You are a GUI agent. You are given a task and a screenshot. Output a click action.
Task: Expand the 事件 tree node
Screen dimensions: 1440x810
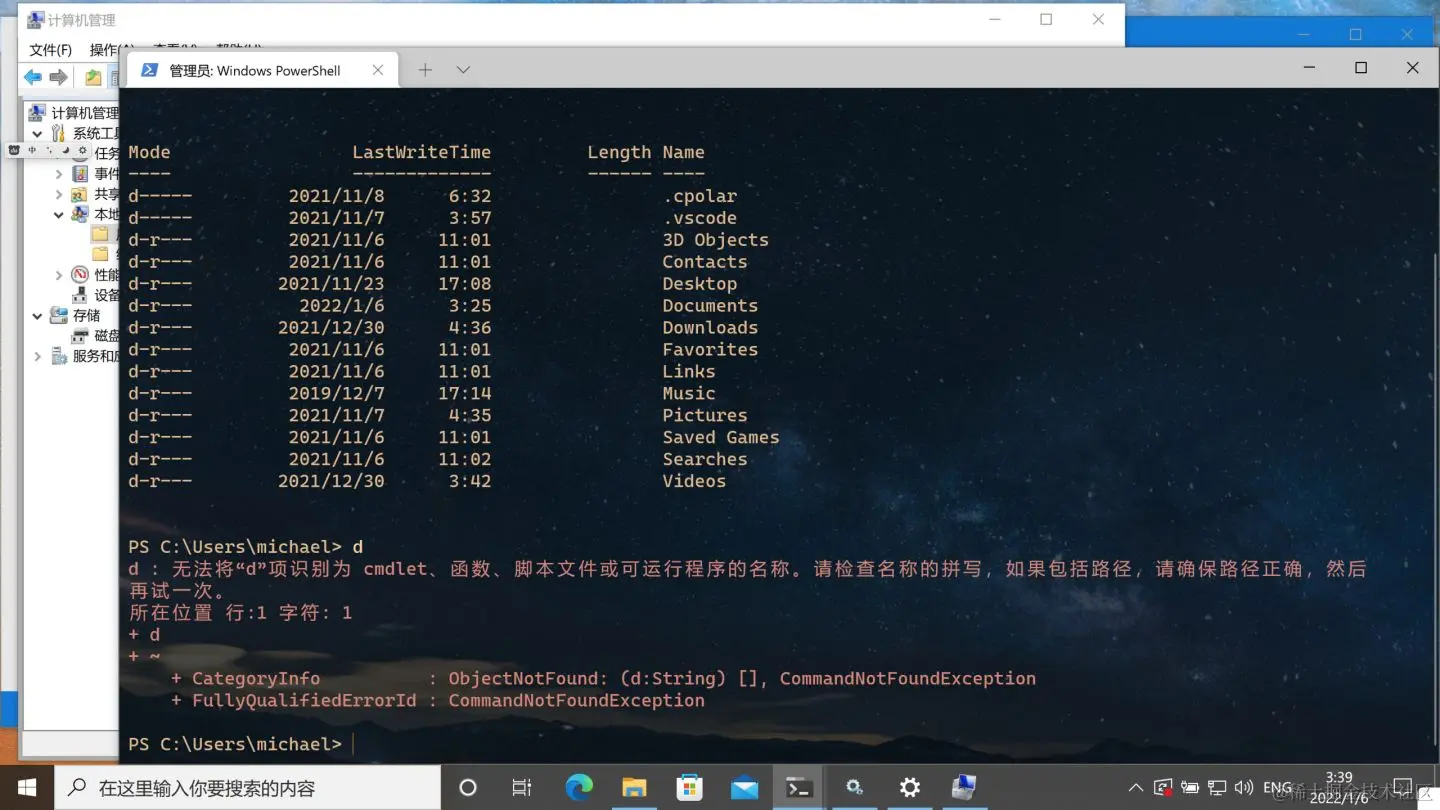pos(59,174)
